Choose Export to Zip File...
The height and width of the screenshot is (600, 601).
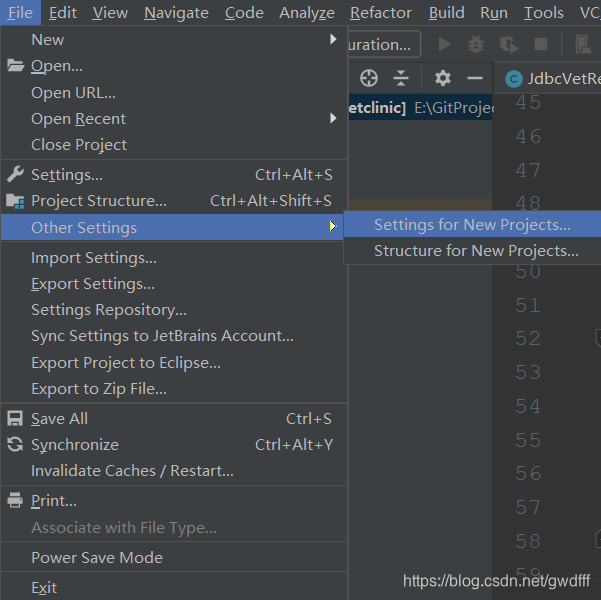pyautogui.click(x=174, y=389)
